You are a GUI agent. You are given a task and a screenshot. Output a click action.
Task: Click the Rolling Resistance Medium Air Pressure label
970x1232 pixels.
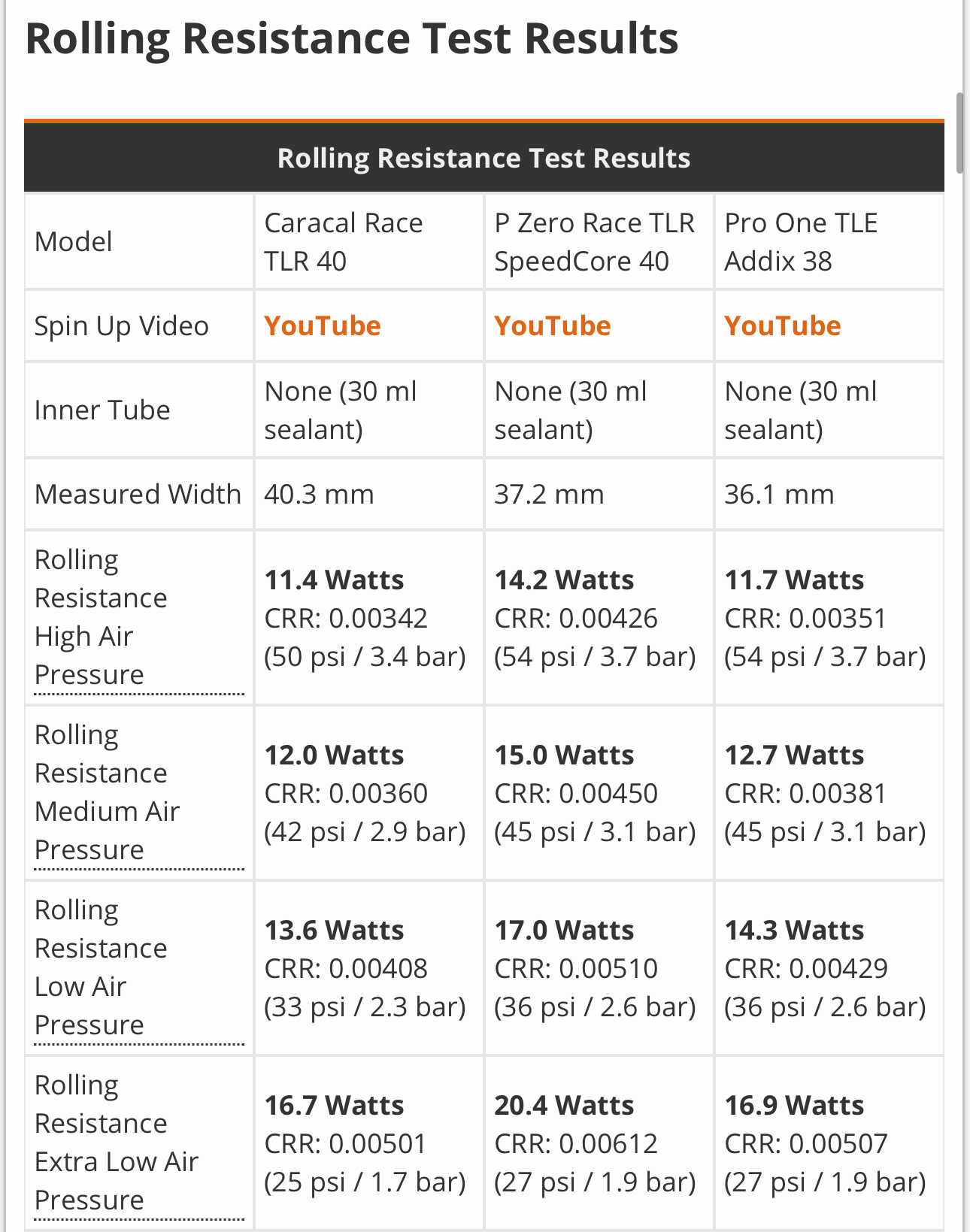107,792
